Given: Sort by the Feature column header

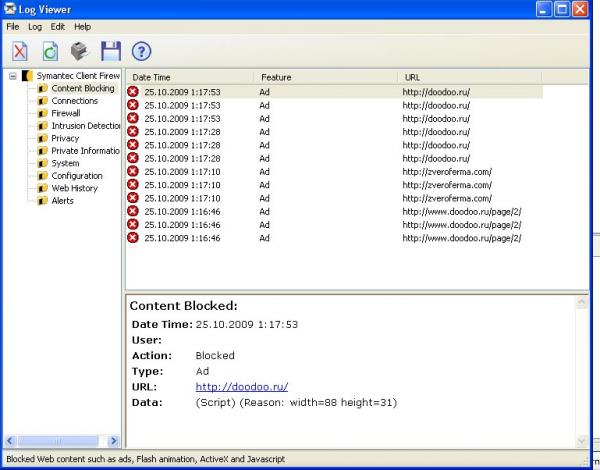Looking at the screenshot, I should (x=326, y=77).
